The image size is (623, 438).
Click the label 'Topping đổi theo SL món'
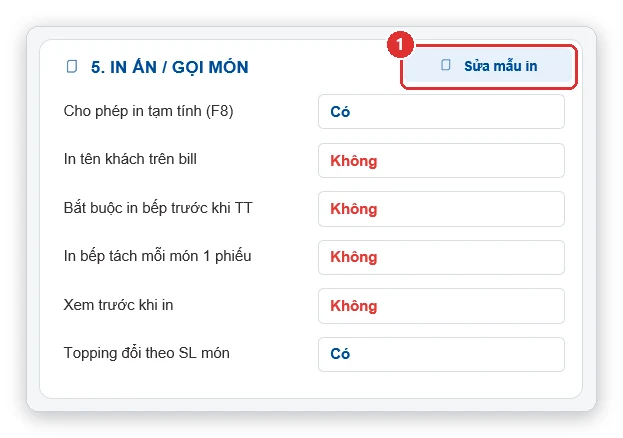click(147, 353)
